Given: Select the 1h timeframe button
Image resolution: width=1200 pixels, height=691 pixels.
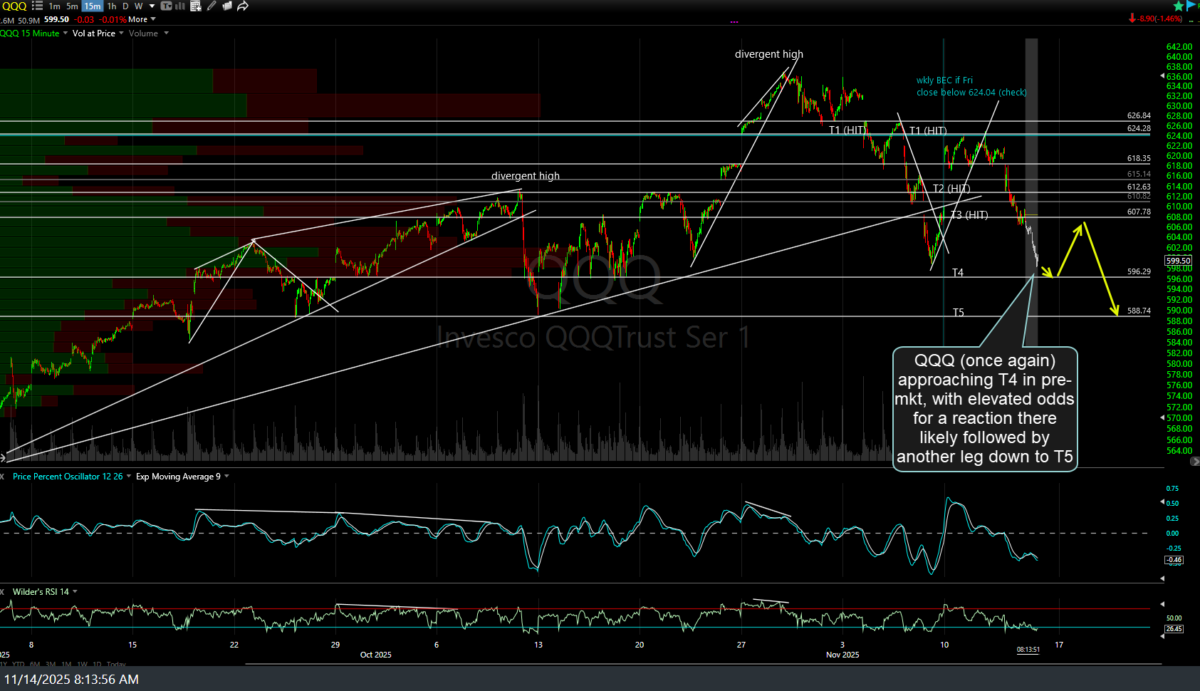Looking at the screenshot, I should pos(112,6).
